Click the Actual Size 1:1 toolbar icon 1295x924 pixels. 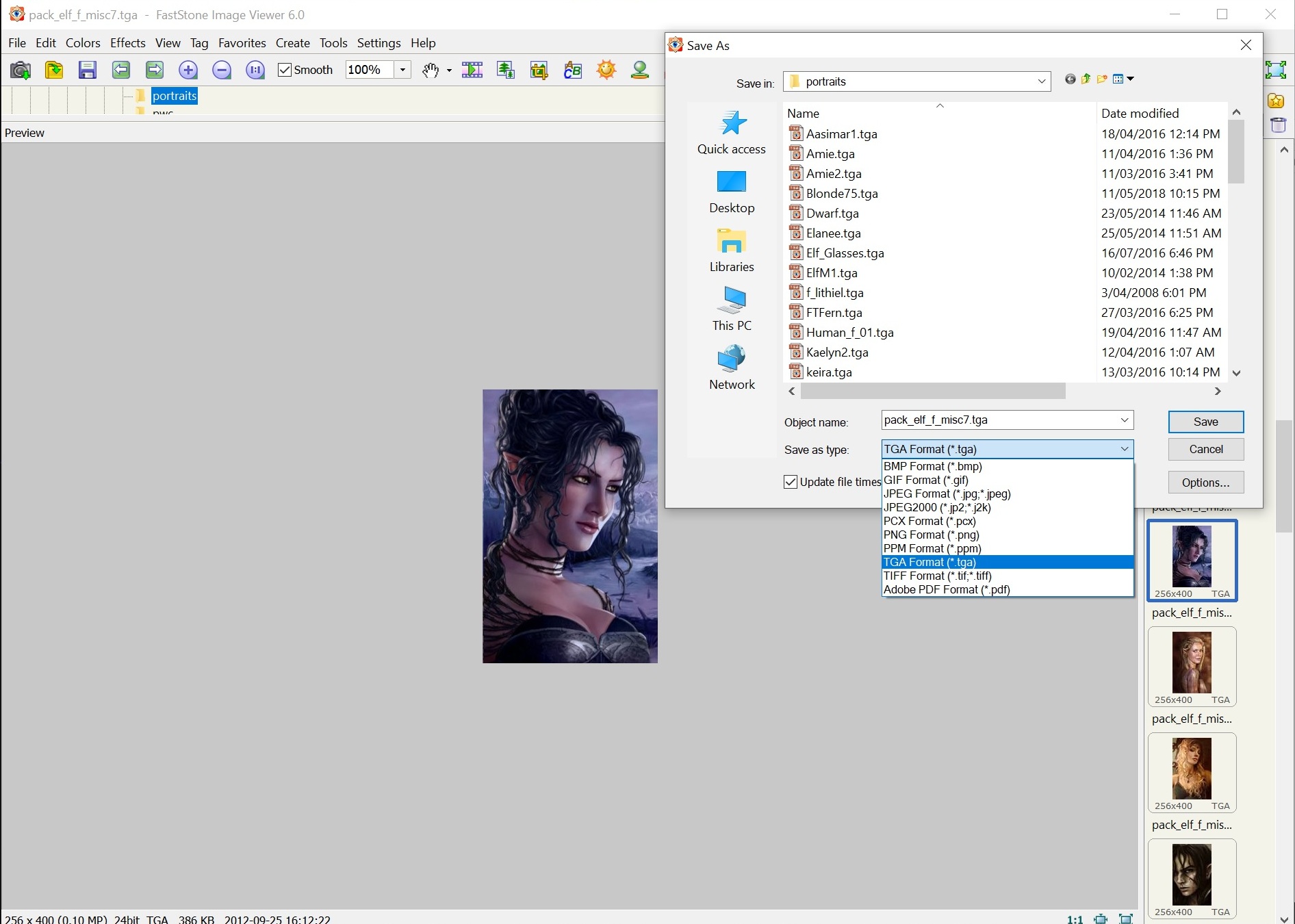click(255, 70)
